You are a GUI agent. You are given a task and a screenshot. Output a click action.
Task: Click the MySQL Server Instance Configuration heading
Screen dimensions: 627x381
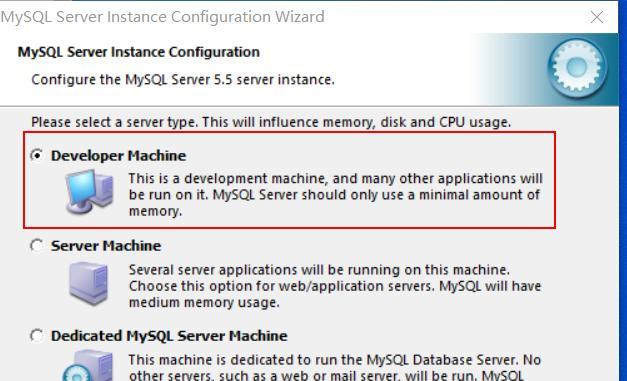[139, 52]
